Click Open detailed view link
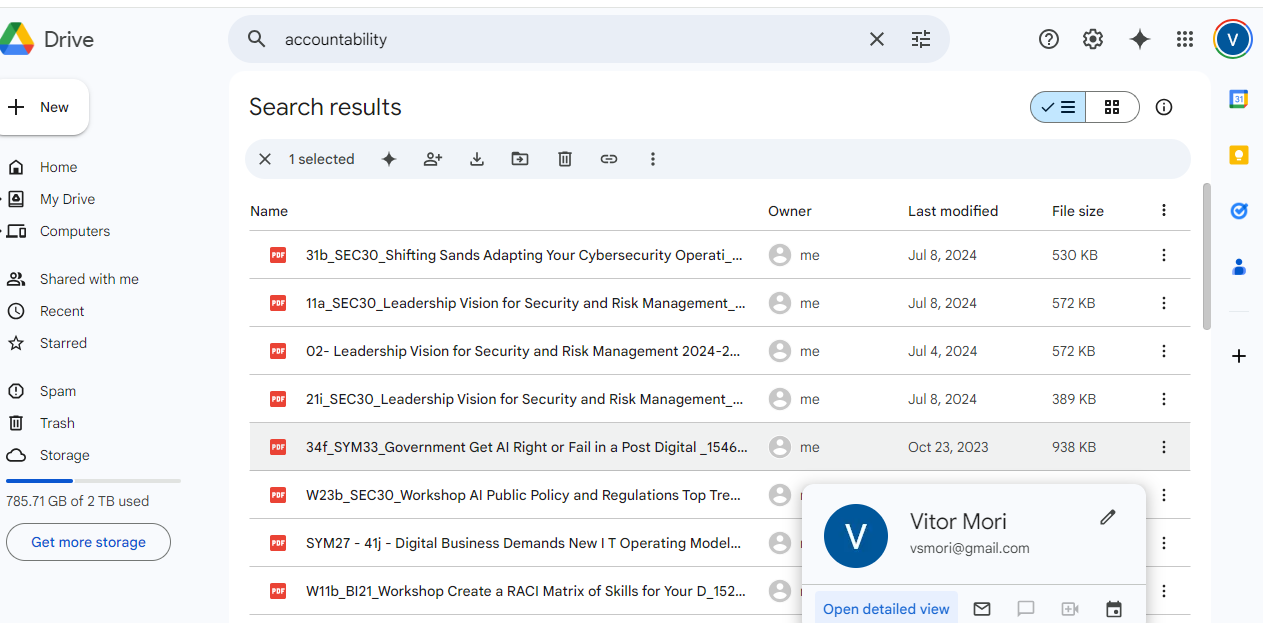 pyautogui.click(x=886, y=609)
